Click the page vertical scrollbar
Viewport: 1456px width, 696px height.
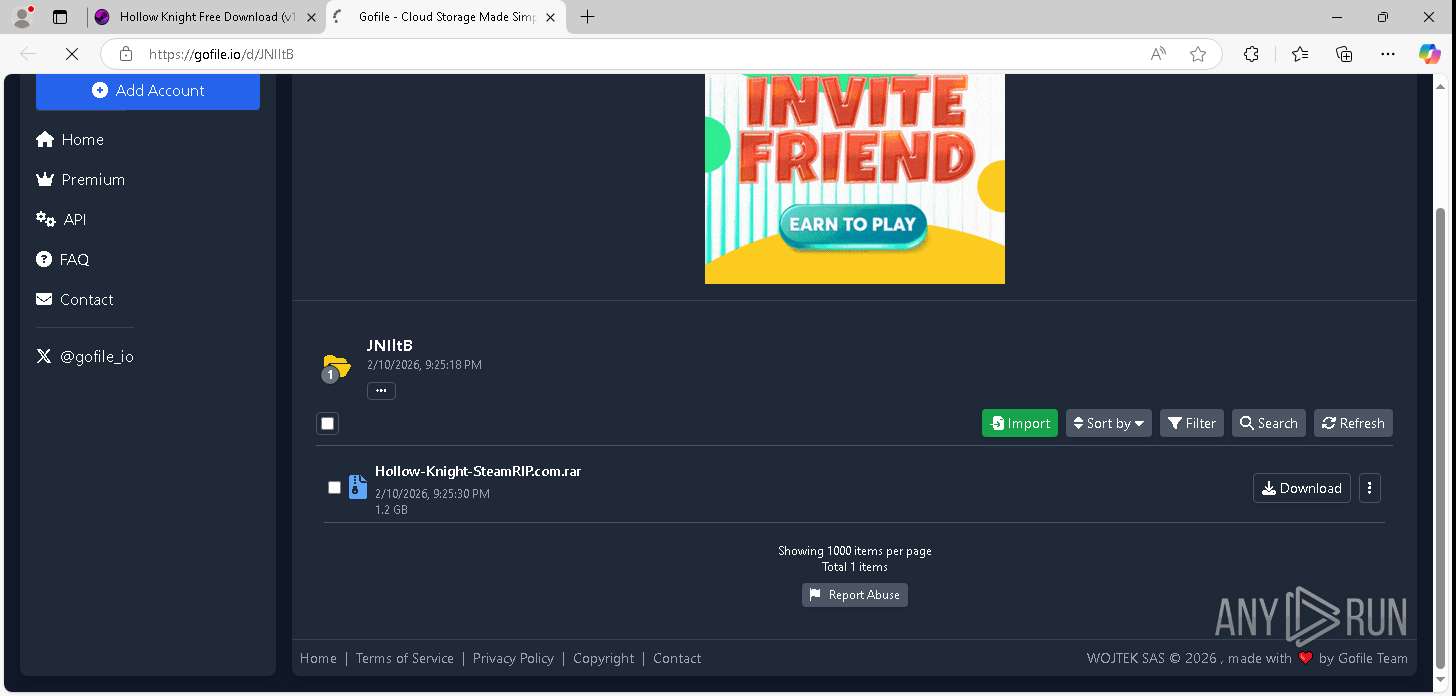click(1440, 440)
